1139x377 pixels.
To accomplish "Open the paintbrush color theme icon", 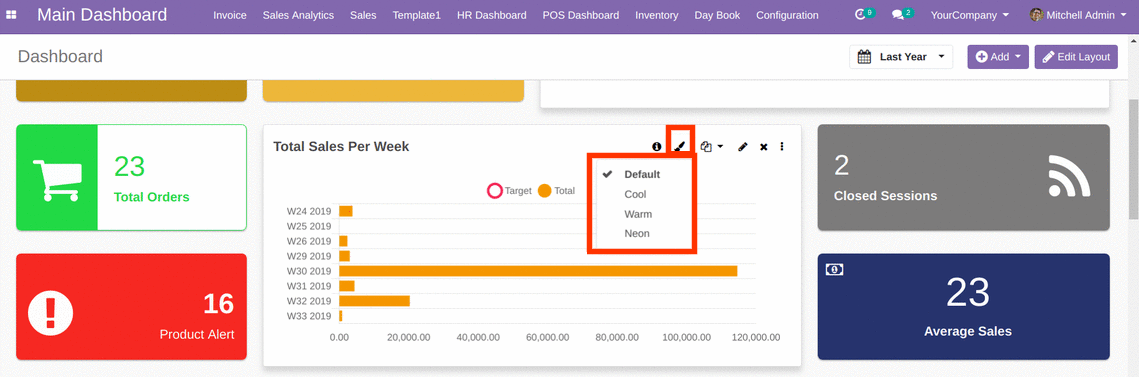I will point(679,146).
